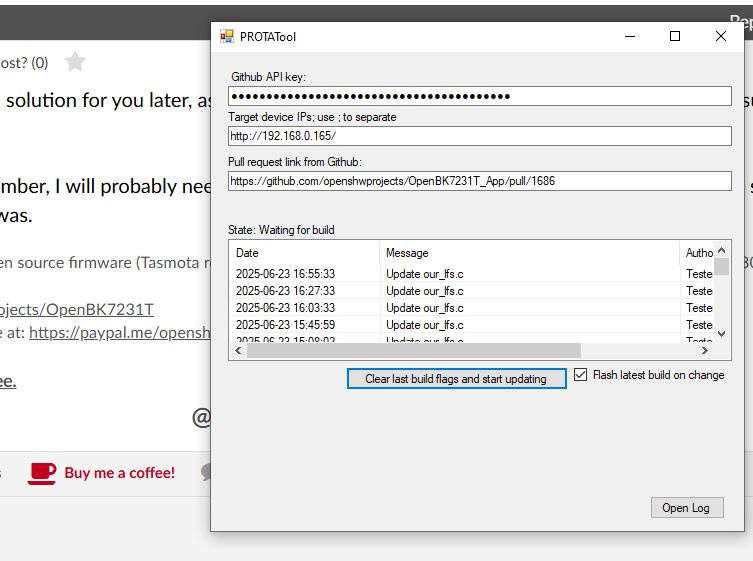Open the Buy me a coffee! link
This screenshot has width=753, height=561.
(x=120, y=473)
